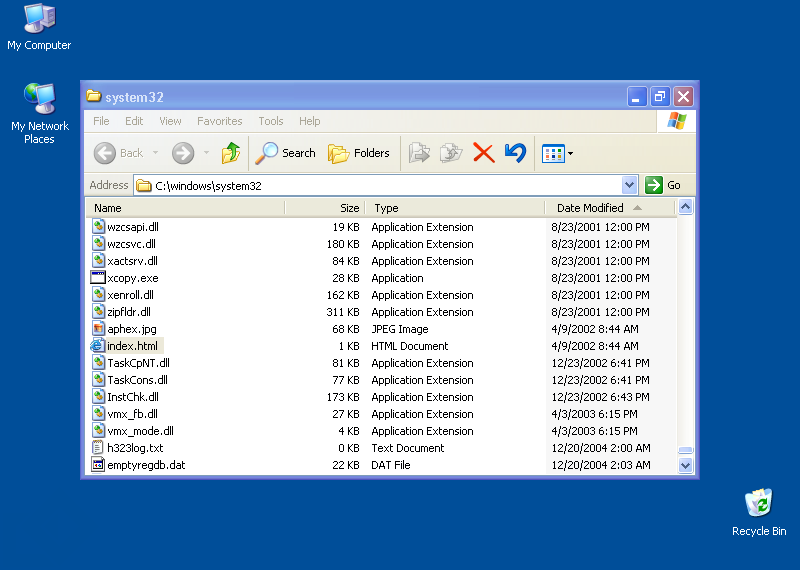This screenshot has height=570, width=800.
Task: Open the Back button history dropdown arrow
Action: (154, 153)
